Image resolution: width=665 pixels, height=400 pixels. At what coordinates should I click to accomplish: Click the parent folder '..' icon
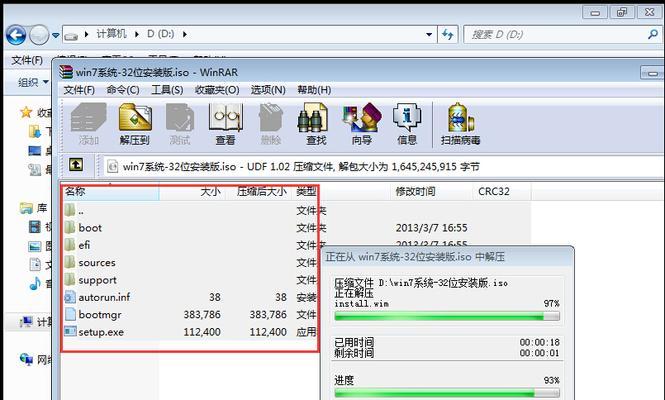tap(70, 210)
